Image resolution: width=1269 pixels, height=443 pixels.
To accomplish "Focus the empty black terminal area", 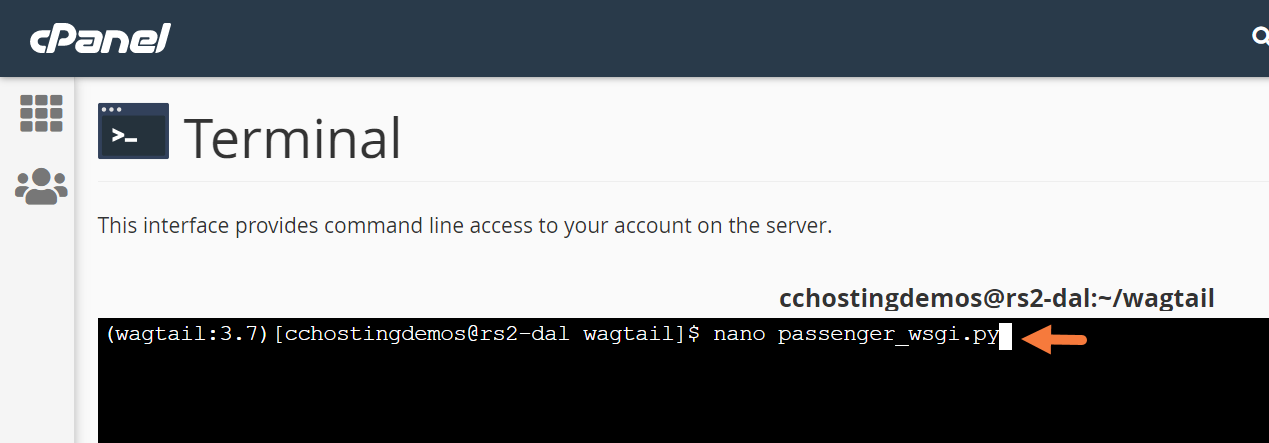I will pyautogui.click(x=600, y=400).
